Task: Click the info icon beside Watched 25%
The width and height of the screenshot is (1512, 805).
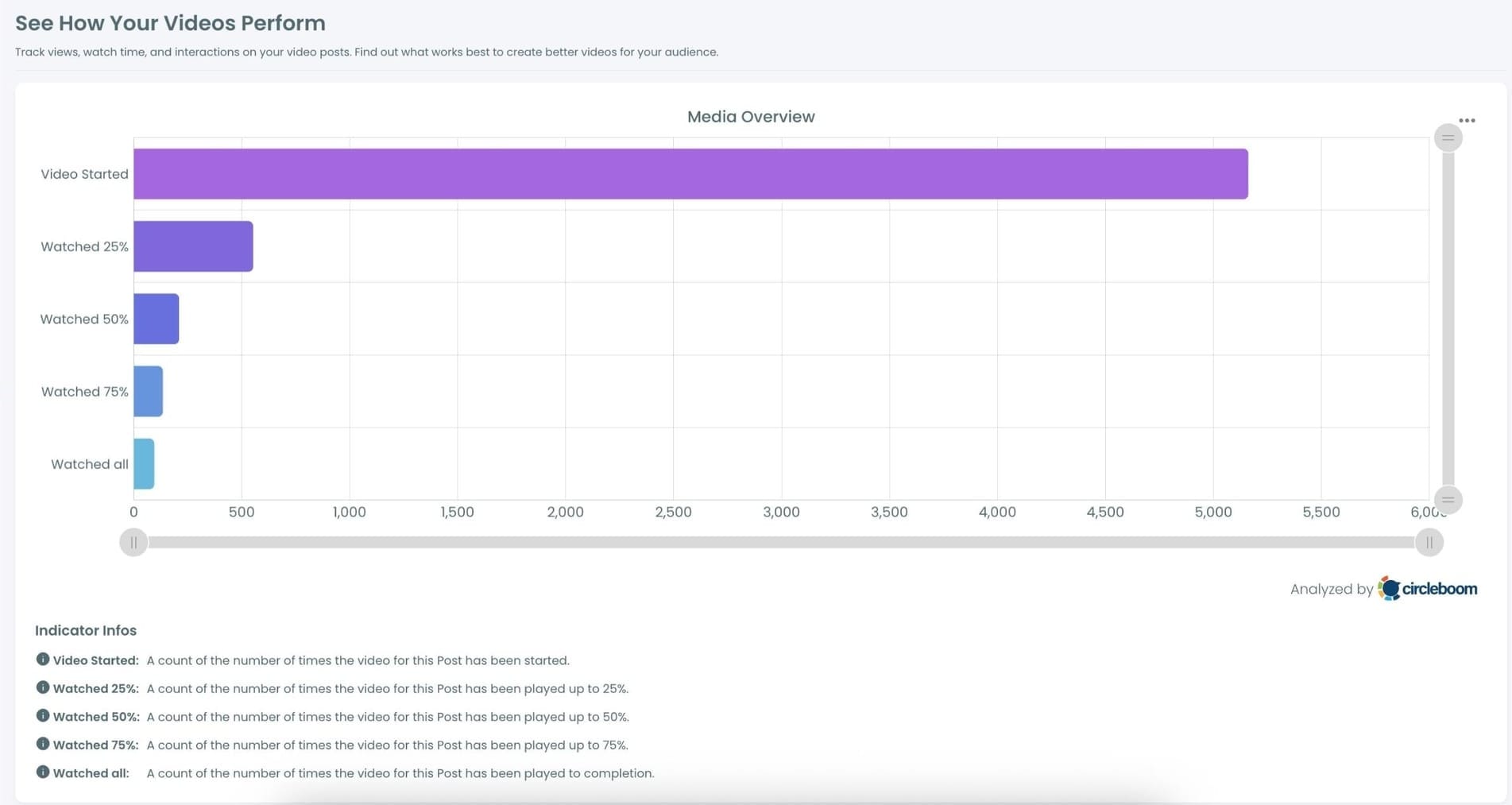Action: point(43,688)
